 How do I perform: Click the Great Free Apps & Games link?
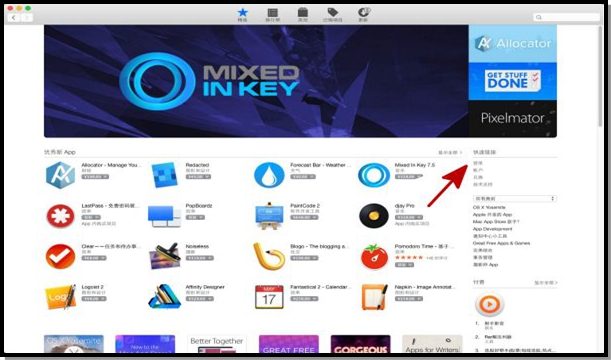coord(501,243)
